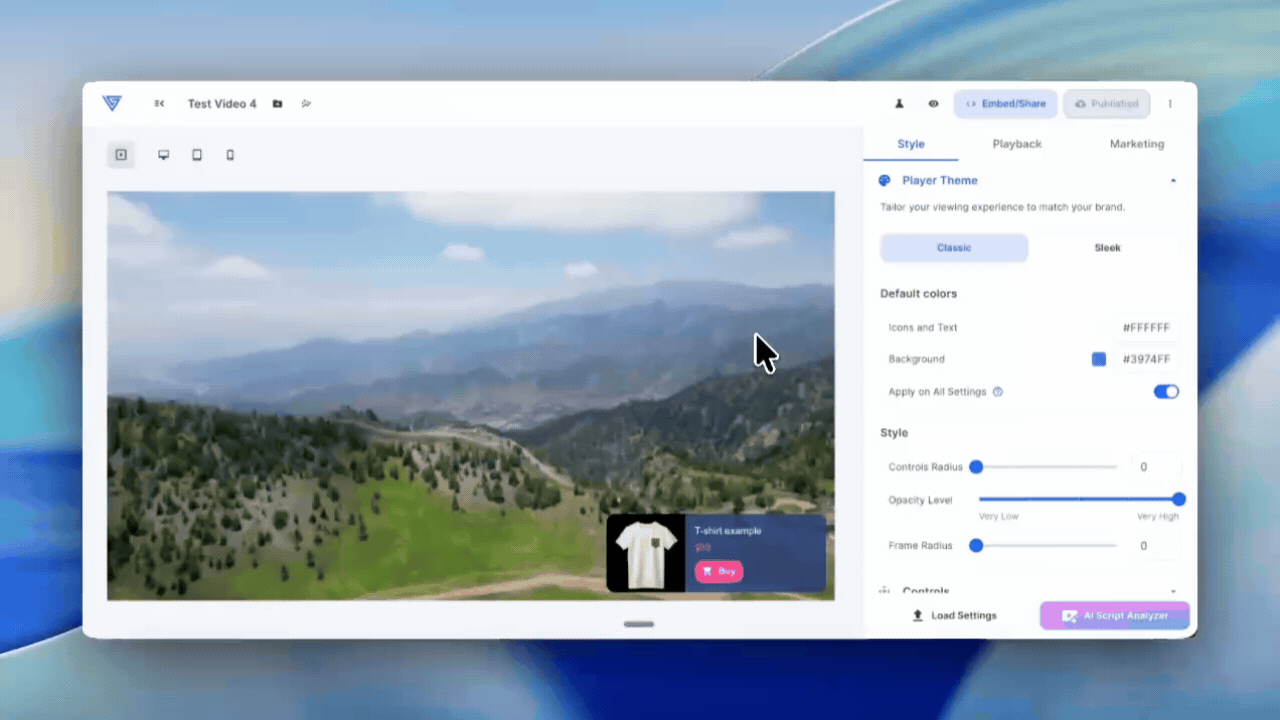This screenshot has width=1280, height=720.
Task: Expand the Controls section
Action: pos(1173,592)
